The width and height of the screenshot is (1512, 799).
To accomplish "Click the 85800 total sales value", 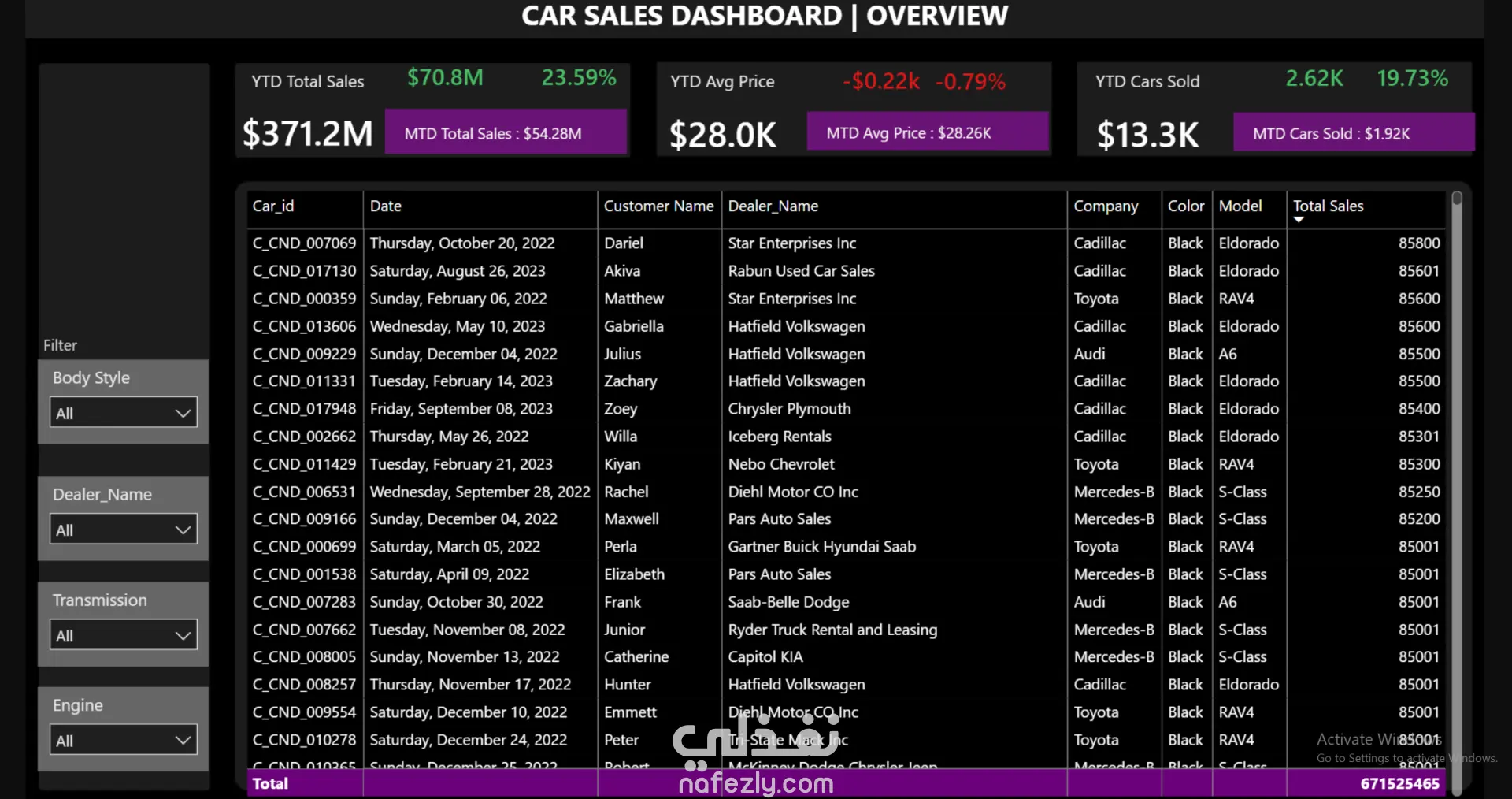I will [x=1419, y=243].
